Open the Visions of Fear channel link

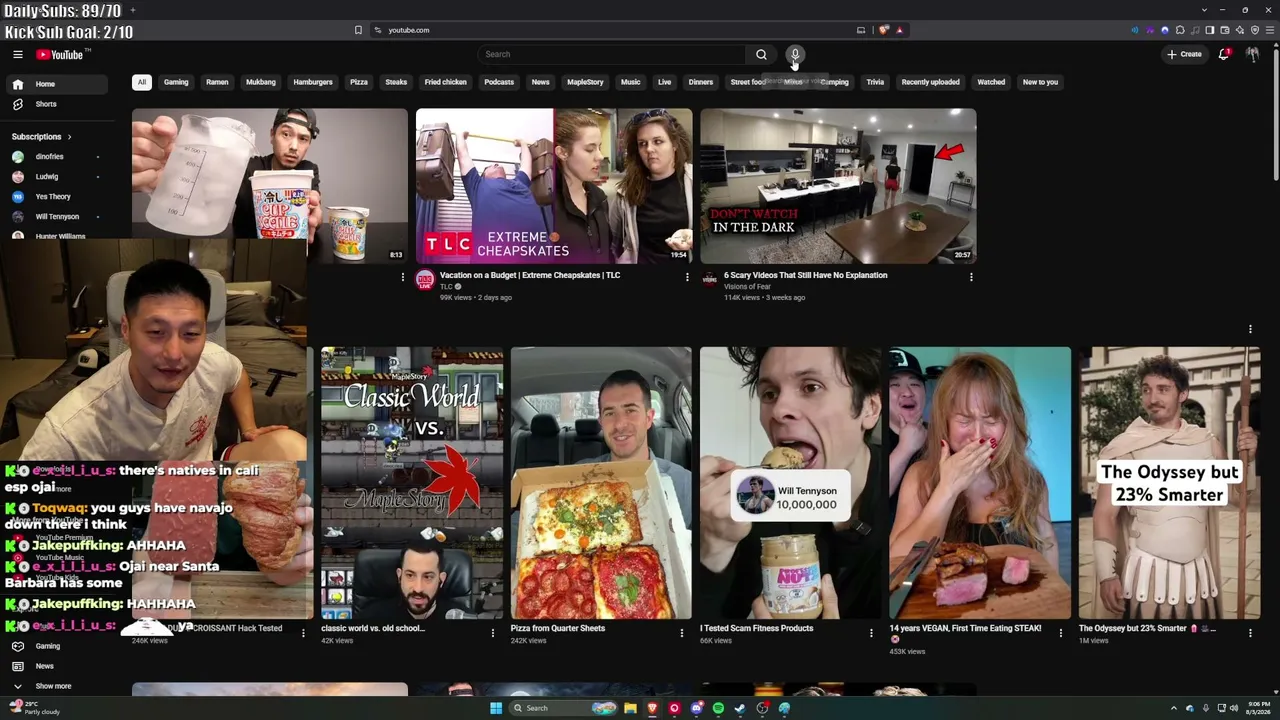coord(747,287)
